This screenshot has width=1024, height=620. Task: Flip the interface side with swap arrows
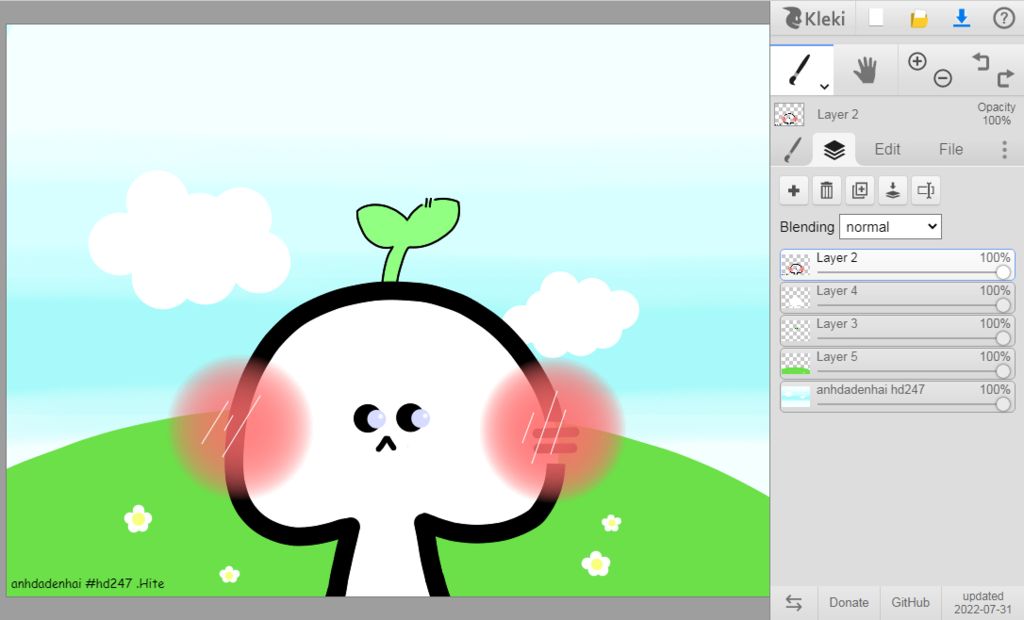coord(793,602)
